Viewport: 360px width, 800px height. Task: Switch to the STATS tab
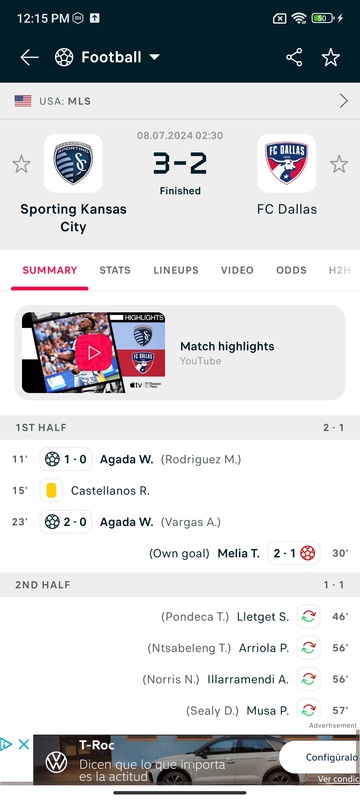pyautogui.click(x=115, y=270)
